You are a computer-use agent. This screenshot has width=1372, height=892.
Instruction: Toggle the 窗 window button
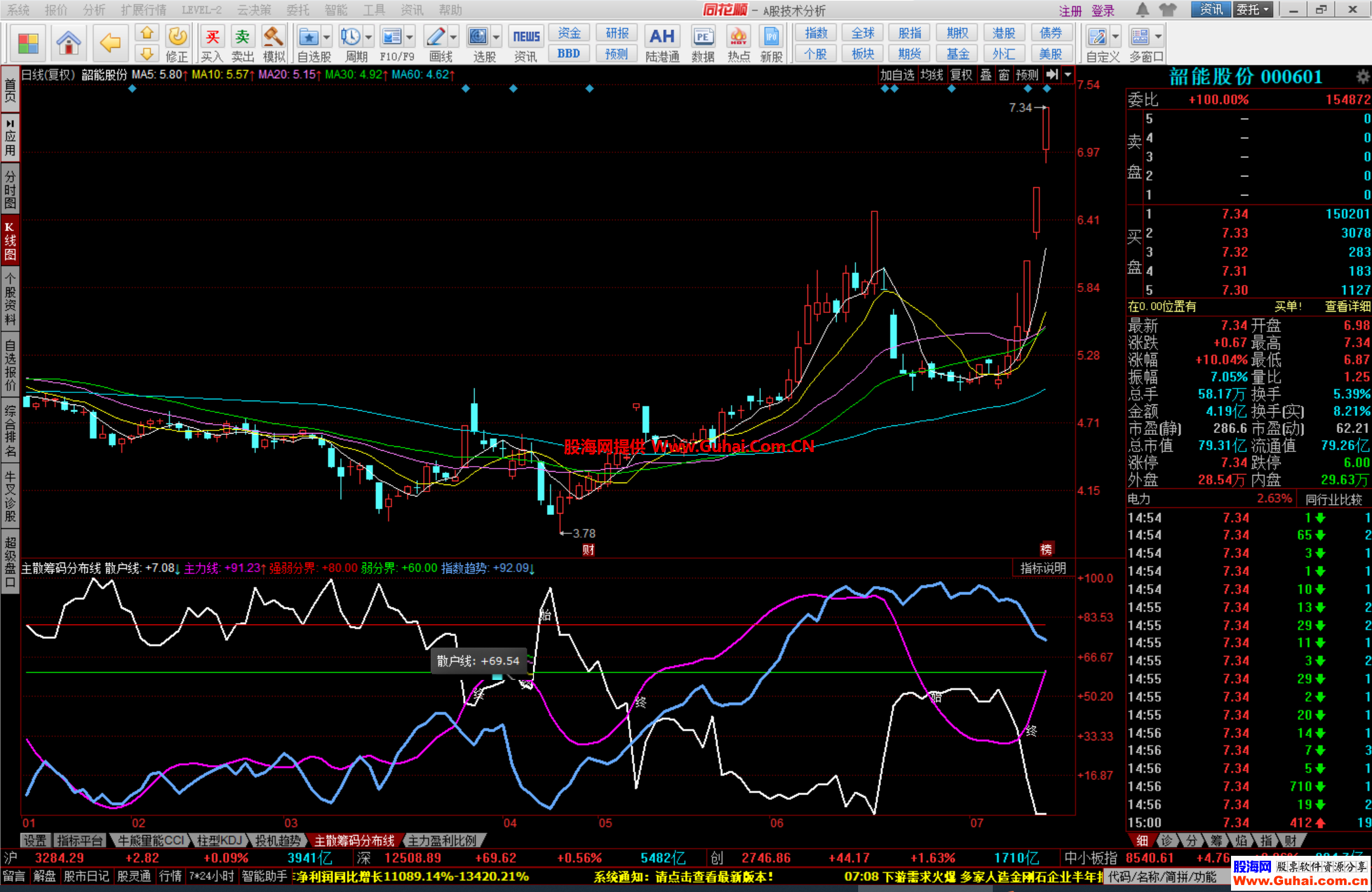[x=1004, y=74]
